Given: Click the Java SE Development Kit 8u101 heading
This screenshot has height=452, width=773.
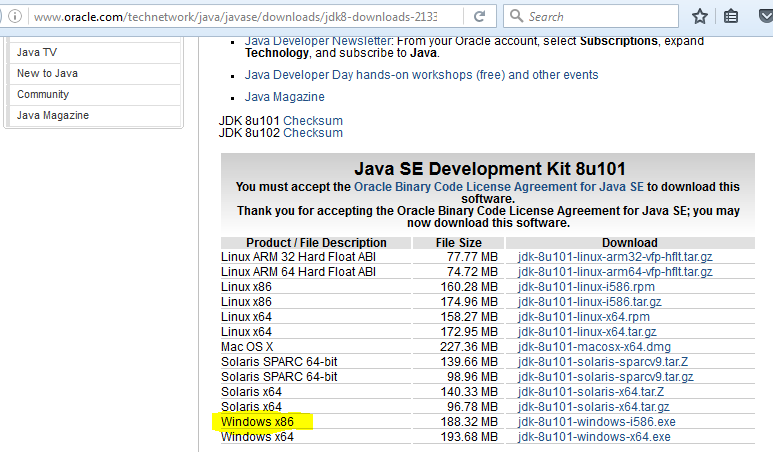Looking at the screenshot, I should [x=490, y=169].
